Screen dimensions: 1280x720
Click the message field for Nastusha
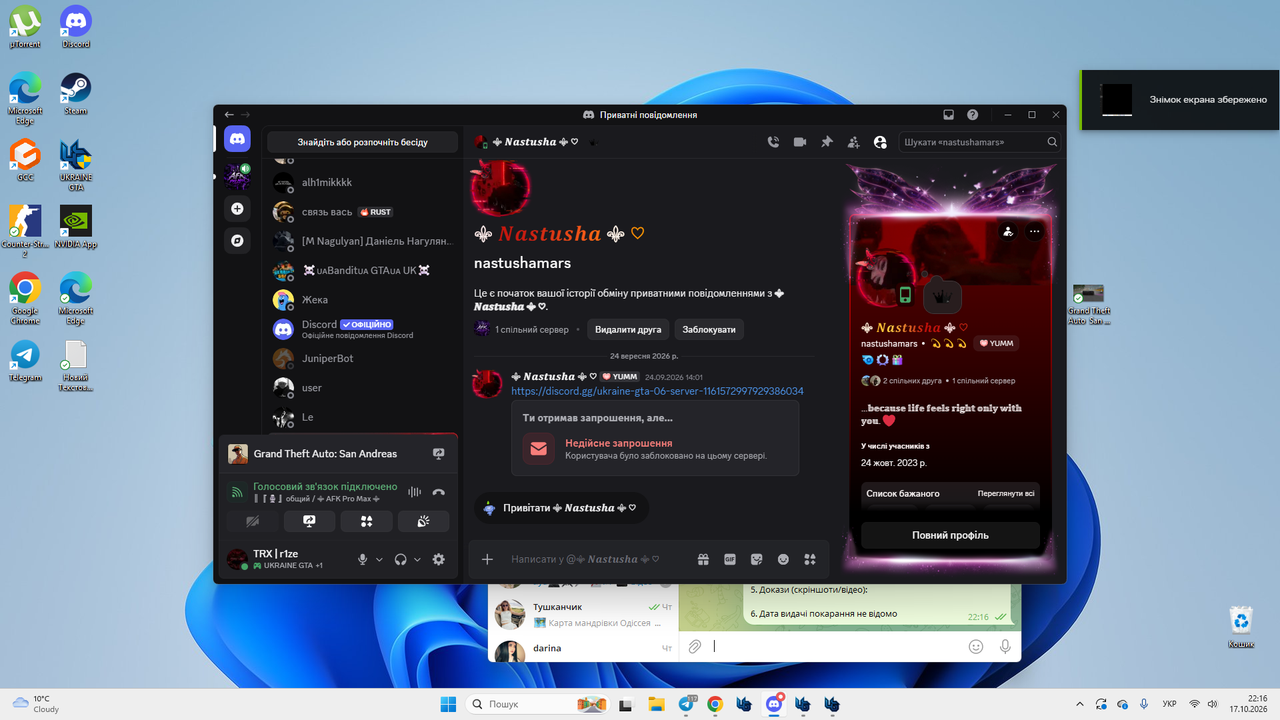tap(595, 560)
